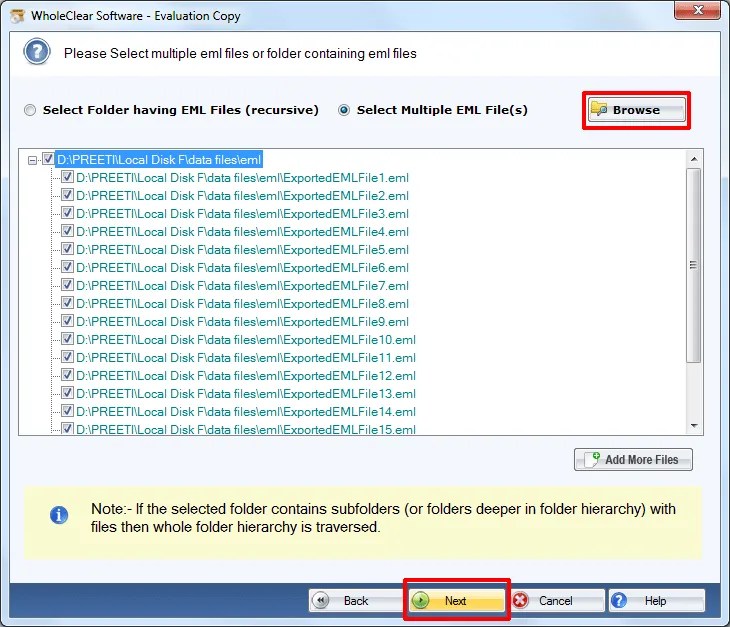
Task: Uncheck ExportedEMLFile3.eml checkbox
Action: [68, 213]
